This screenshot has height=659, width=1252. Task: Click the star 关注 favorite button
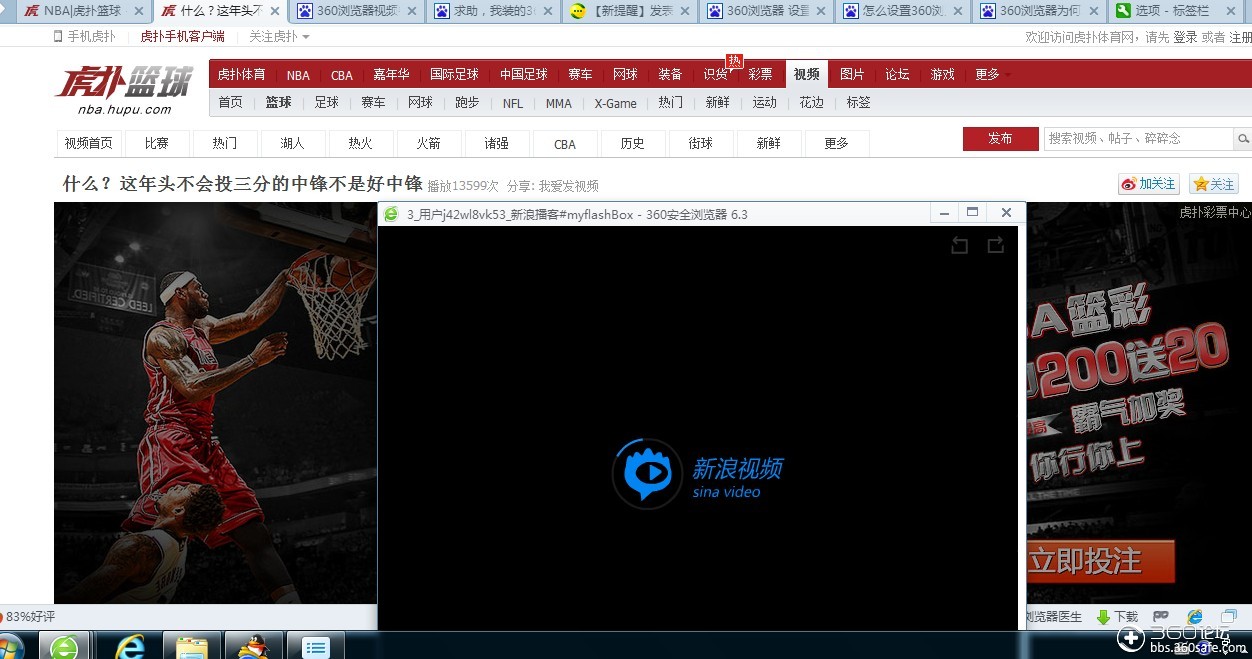1214,184
